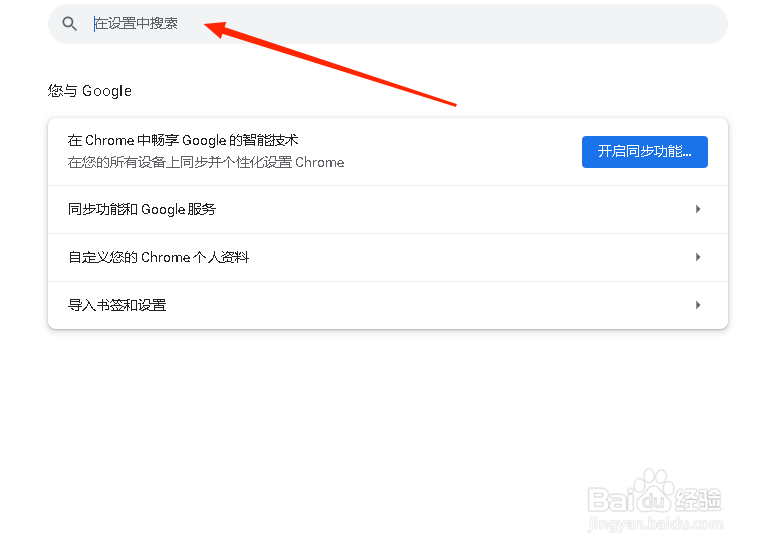Click the magnifier search icon
767x551 pixels.
click(x=69, y=23)
